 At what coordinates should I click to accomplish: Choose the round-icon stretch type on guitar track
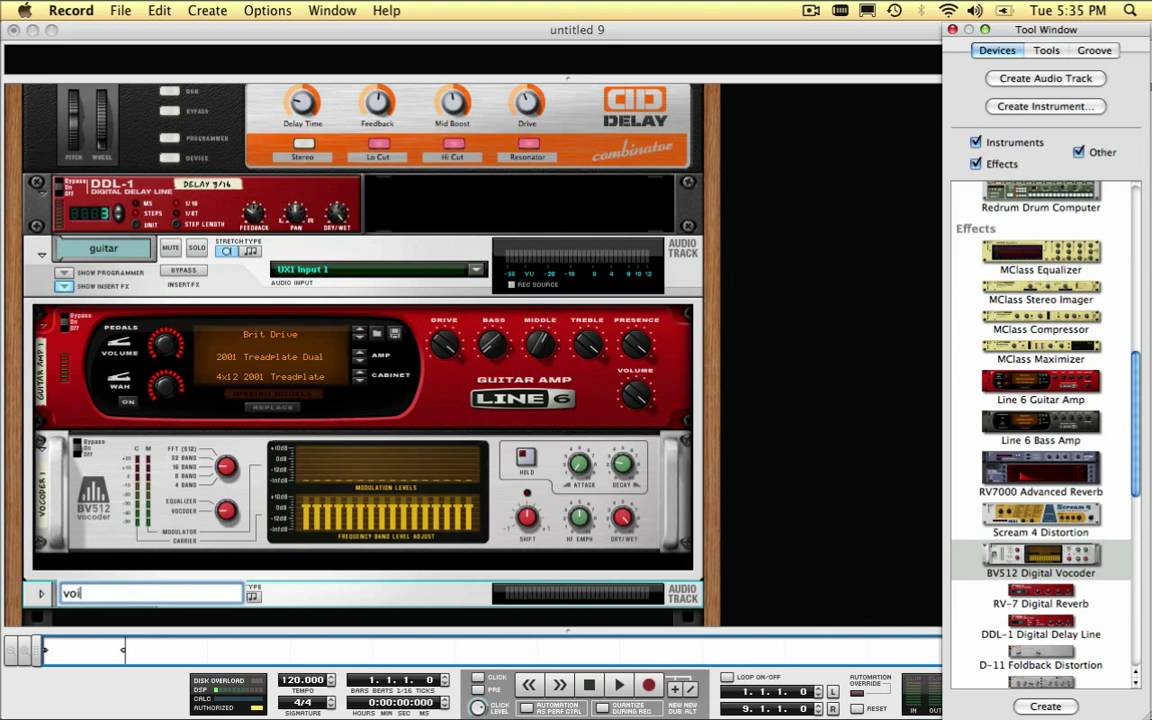tap(226, 251)
